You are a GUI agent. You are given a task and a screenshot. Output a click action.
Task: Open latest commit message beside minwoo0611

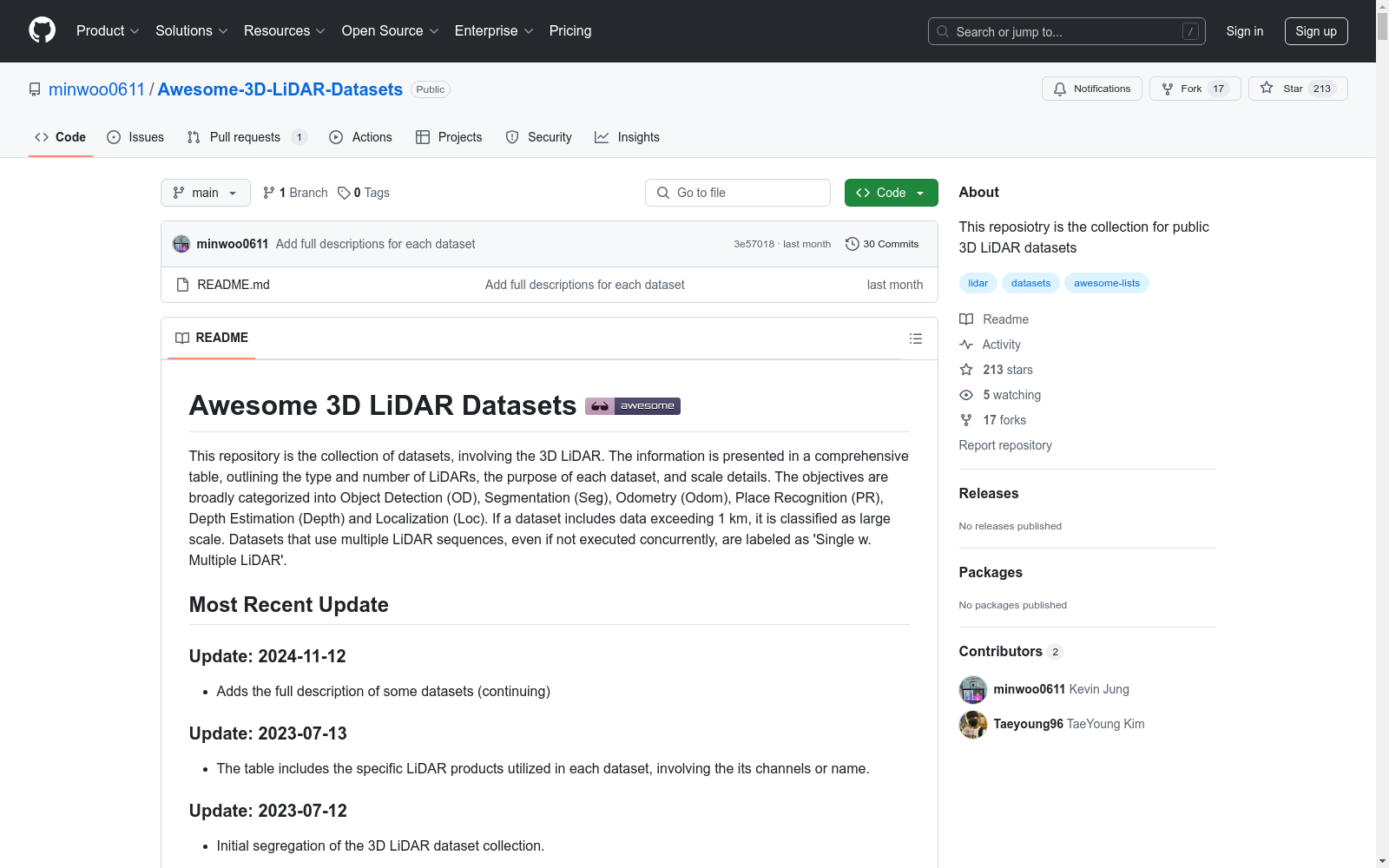[375, 244]
